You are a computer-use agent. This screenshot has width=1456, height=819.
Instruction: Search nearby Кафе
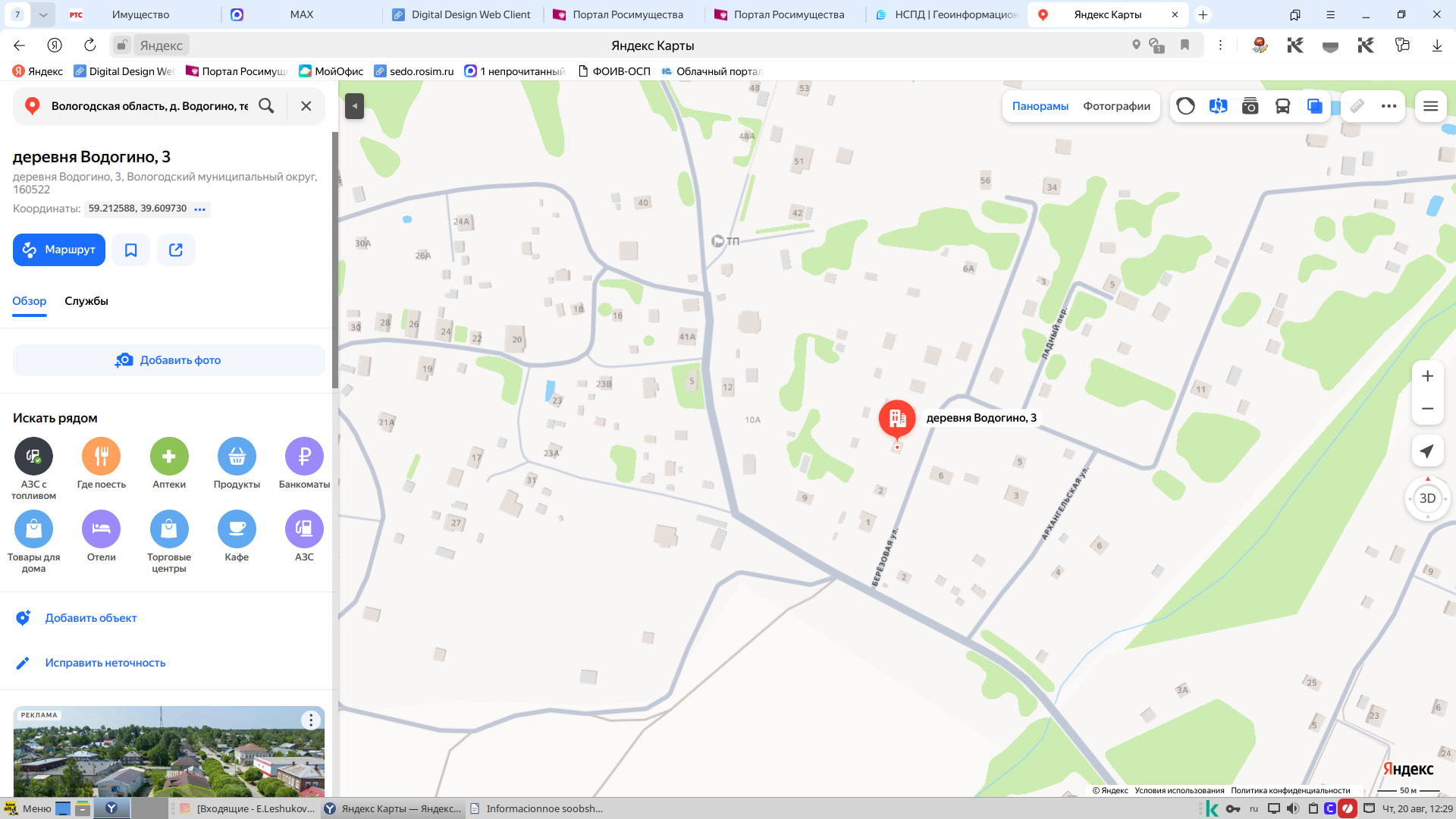pyautogui.click(x=237, y=536)
